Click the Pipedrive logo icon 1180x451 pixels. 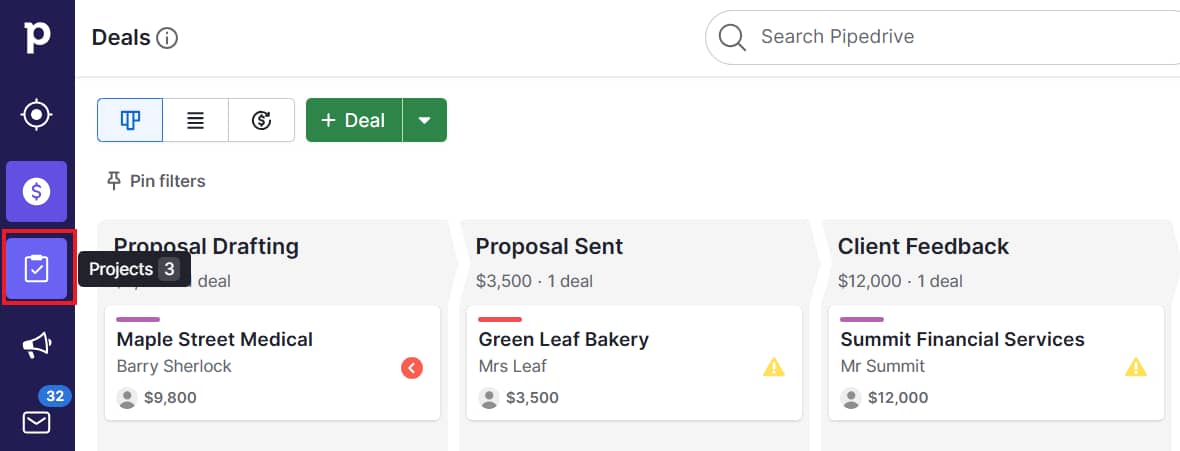click(37, 37)
